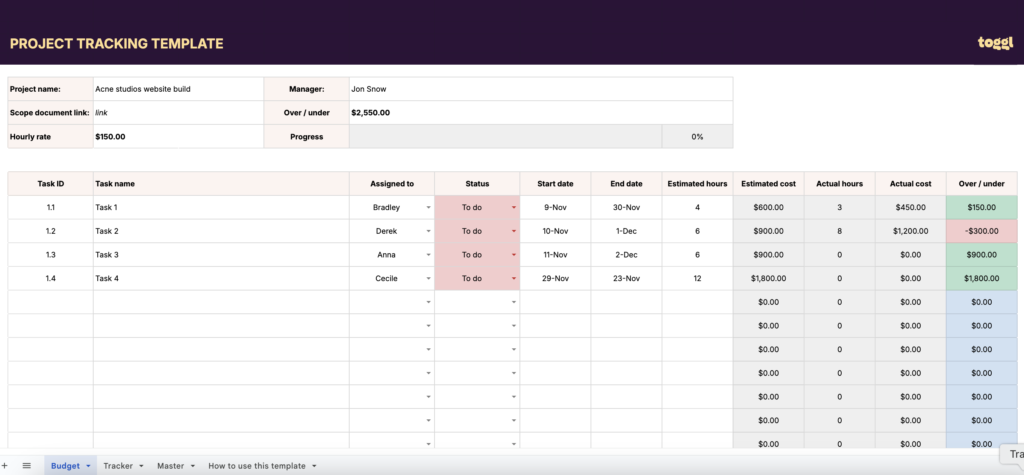Open Budget tab dropdown arrow

[88, 466]
